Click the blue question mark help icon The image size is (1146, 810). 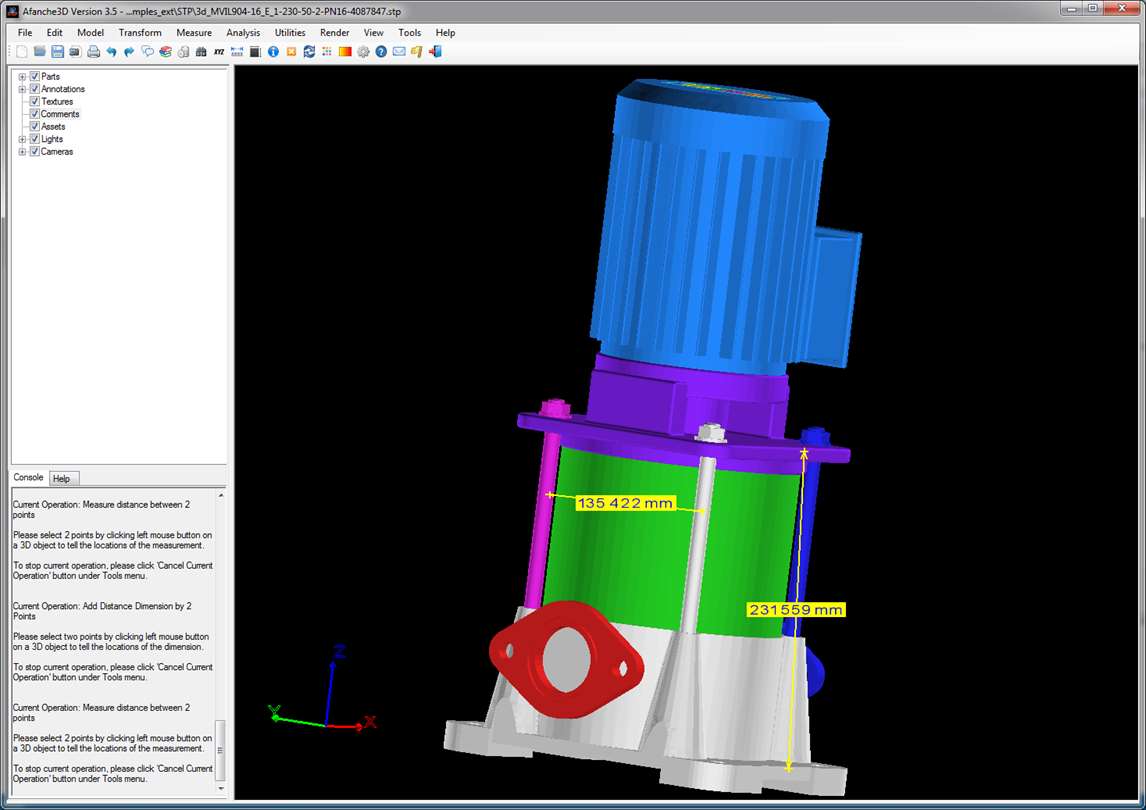coord(381,51)
